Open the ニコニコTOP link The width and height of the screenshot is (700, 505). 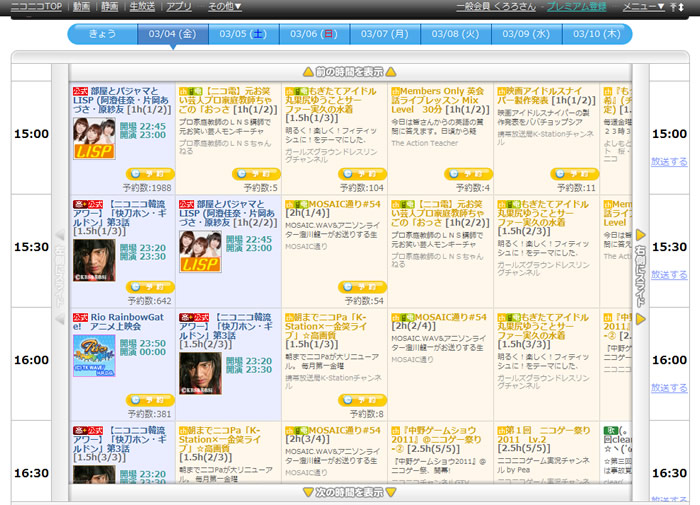36,6
